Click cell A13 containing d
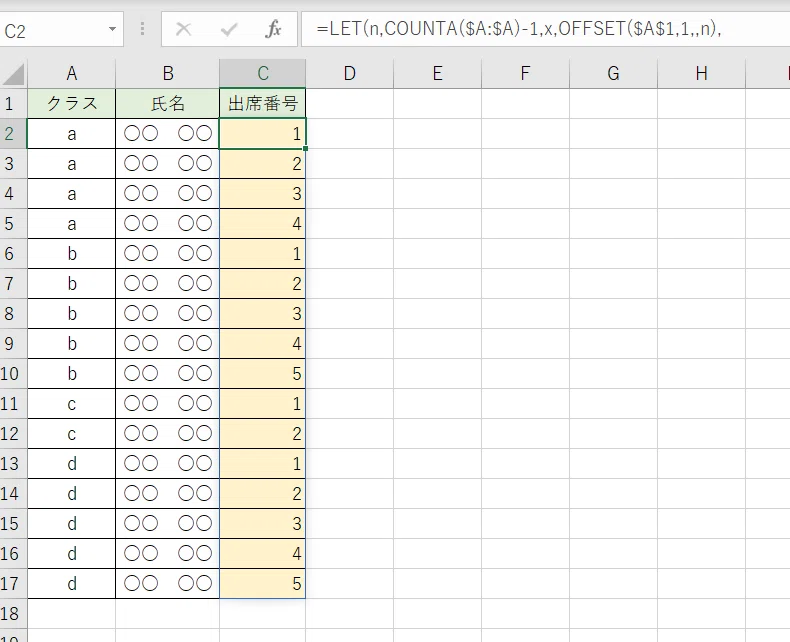This screenshot has height=642, width=790. coord(72,464)
